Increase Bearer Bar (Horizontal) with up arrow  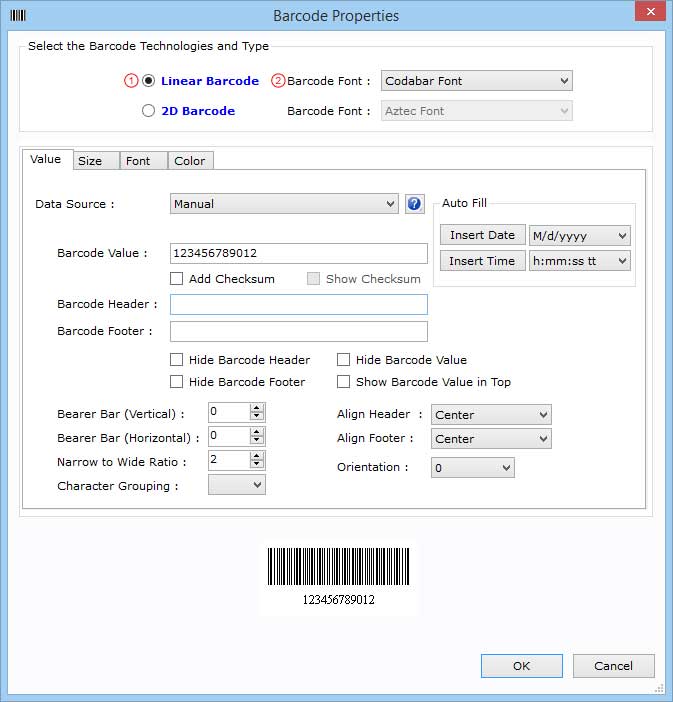tap(257, 432)
